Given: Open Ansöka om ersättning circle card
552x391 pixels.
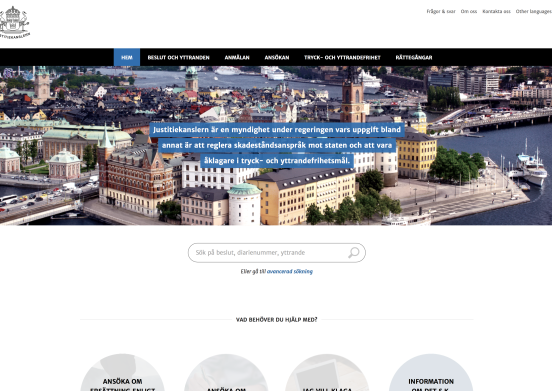Looking at the screenshot, I should tap(122, 372).
